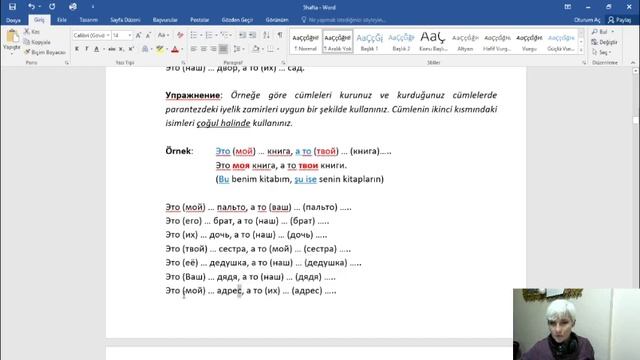
Task: Apply the yellow text highlight color
Action: [160, 49]
